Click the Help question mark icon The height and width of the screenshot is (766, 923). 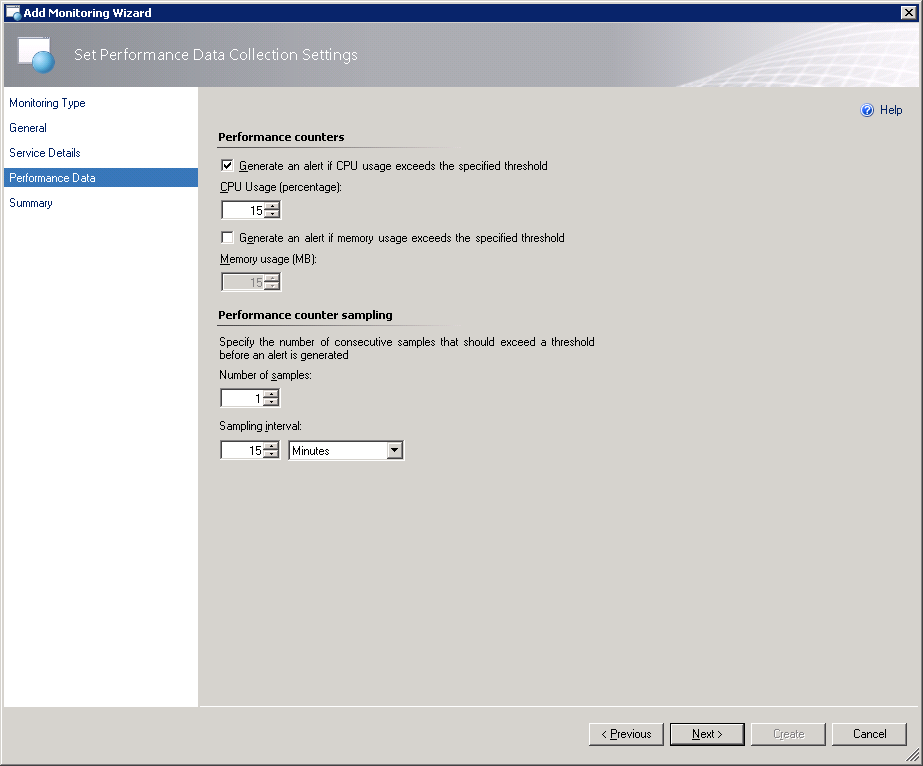click(867, 110)
